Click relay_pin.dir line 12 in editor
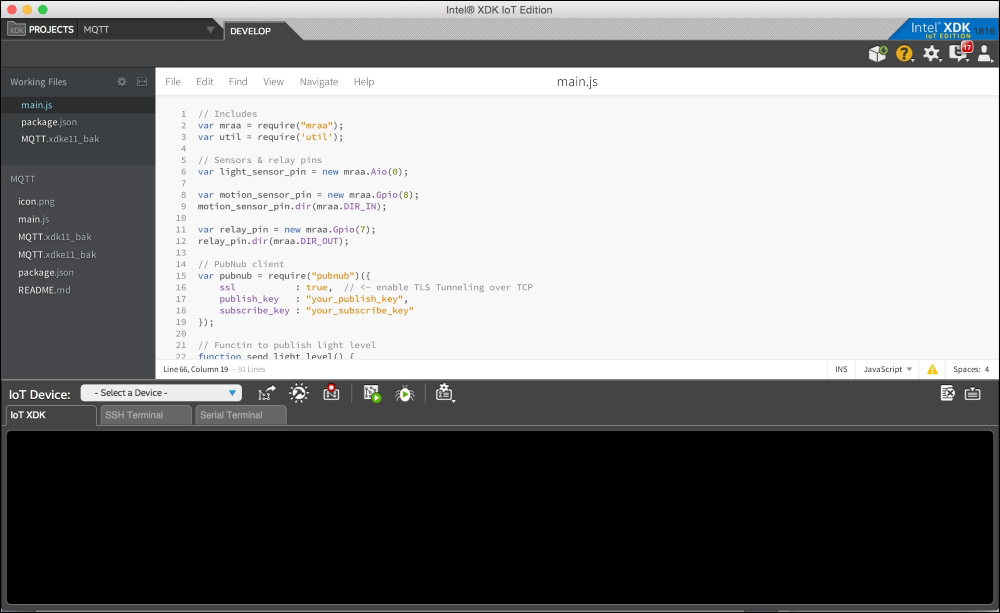This screenshot has height=613, width=1000. click(x=273, y=241)
